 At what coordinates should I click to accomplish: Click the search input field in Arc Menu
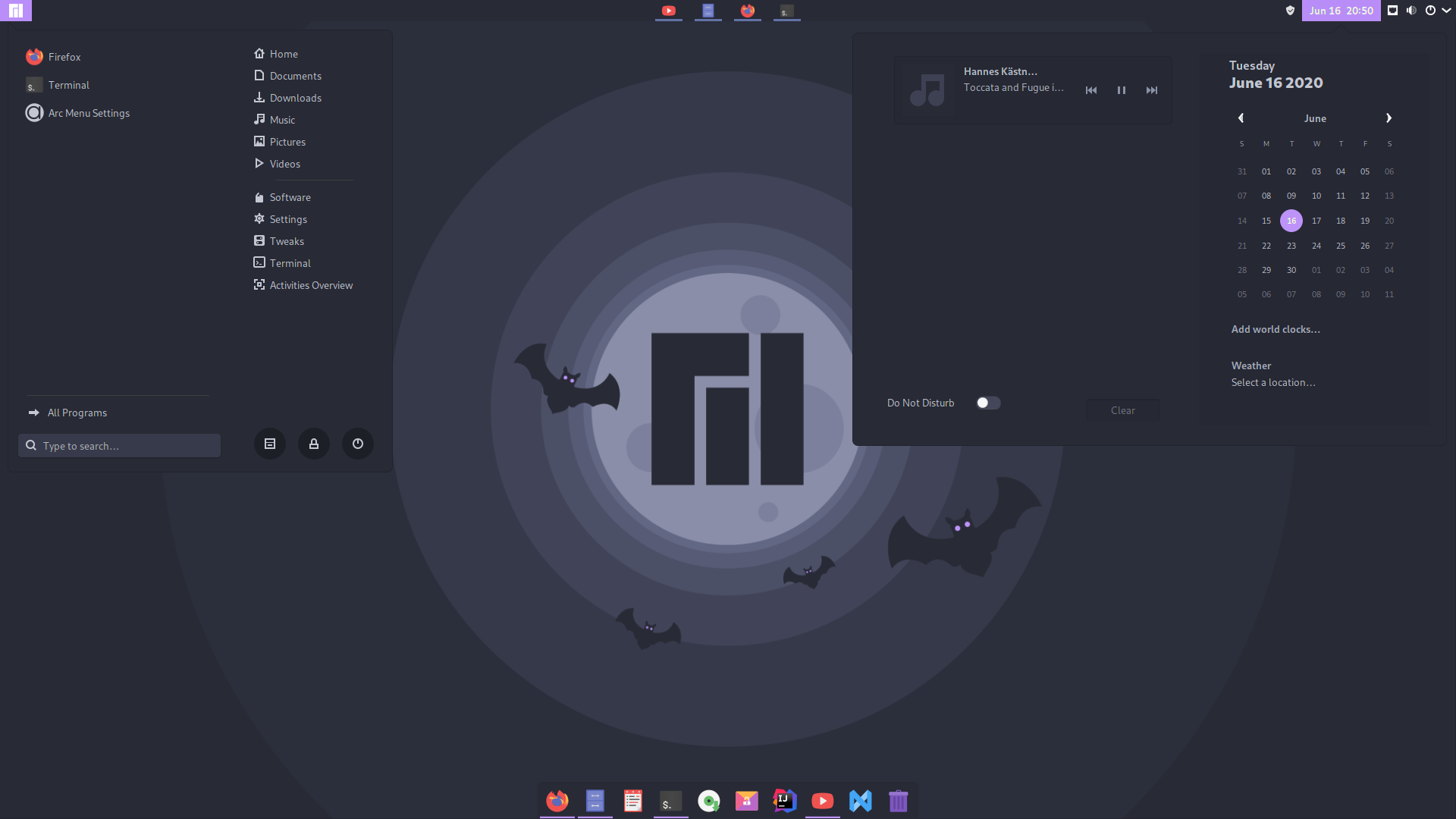coord(119,445)
